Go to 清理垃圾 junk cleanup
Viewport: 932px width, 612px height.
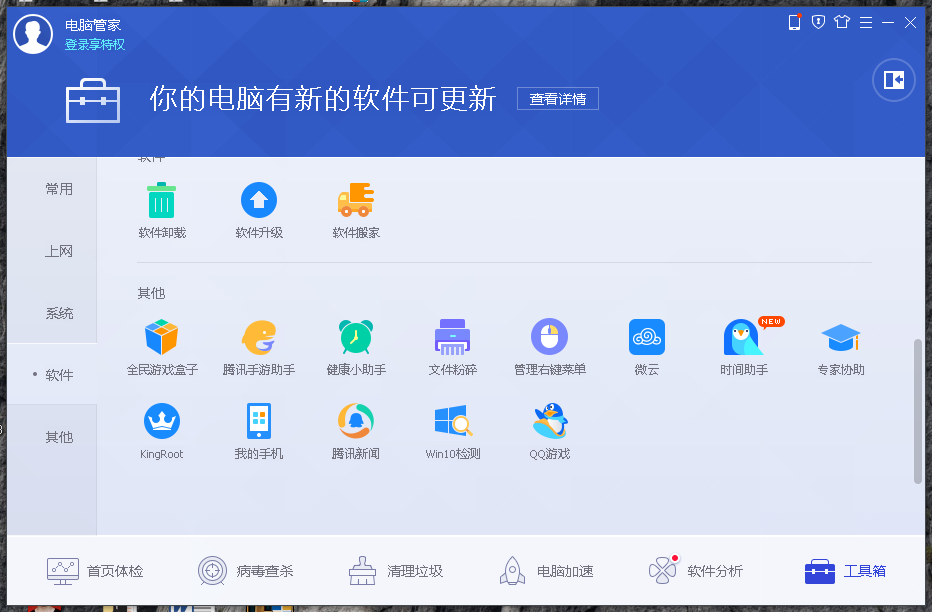396,571
